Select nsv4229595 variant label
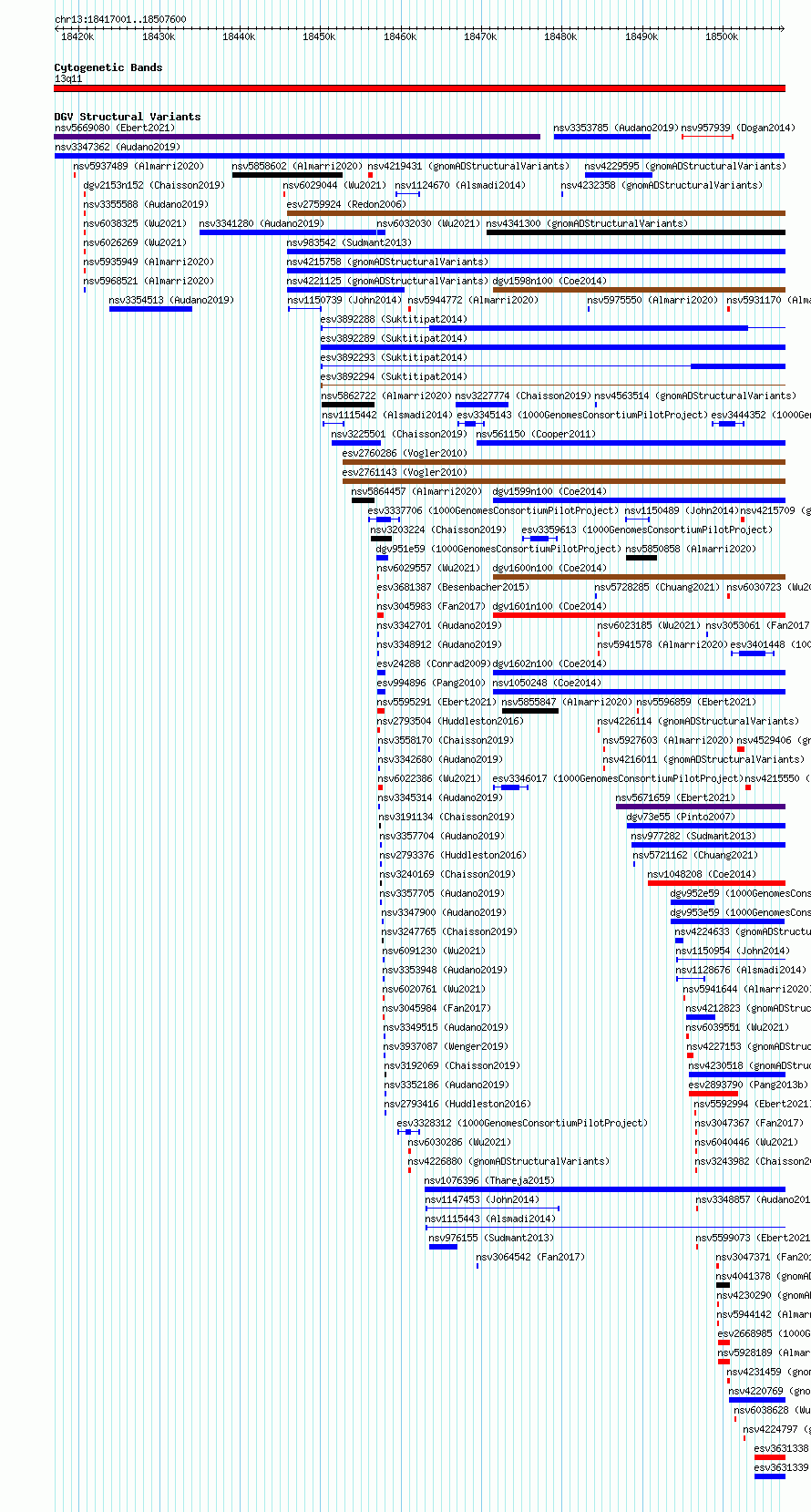 684,166
